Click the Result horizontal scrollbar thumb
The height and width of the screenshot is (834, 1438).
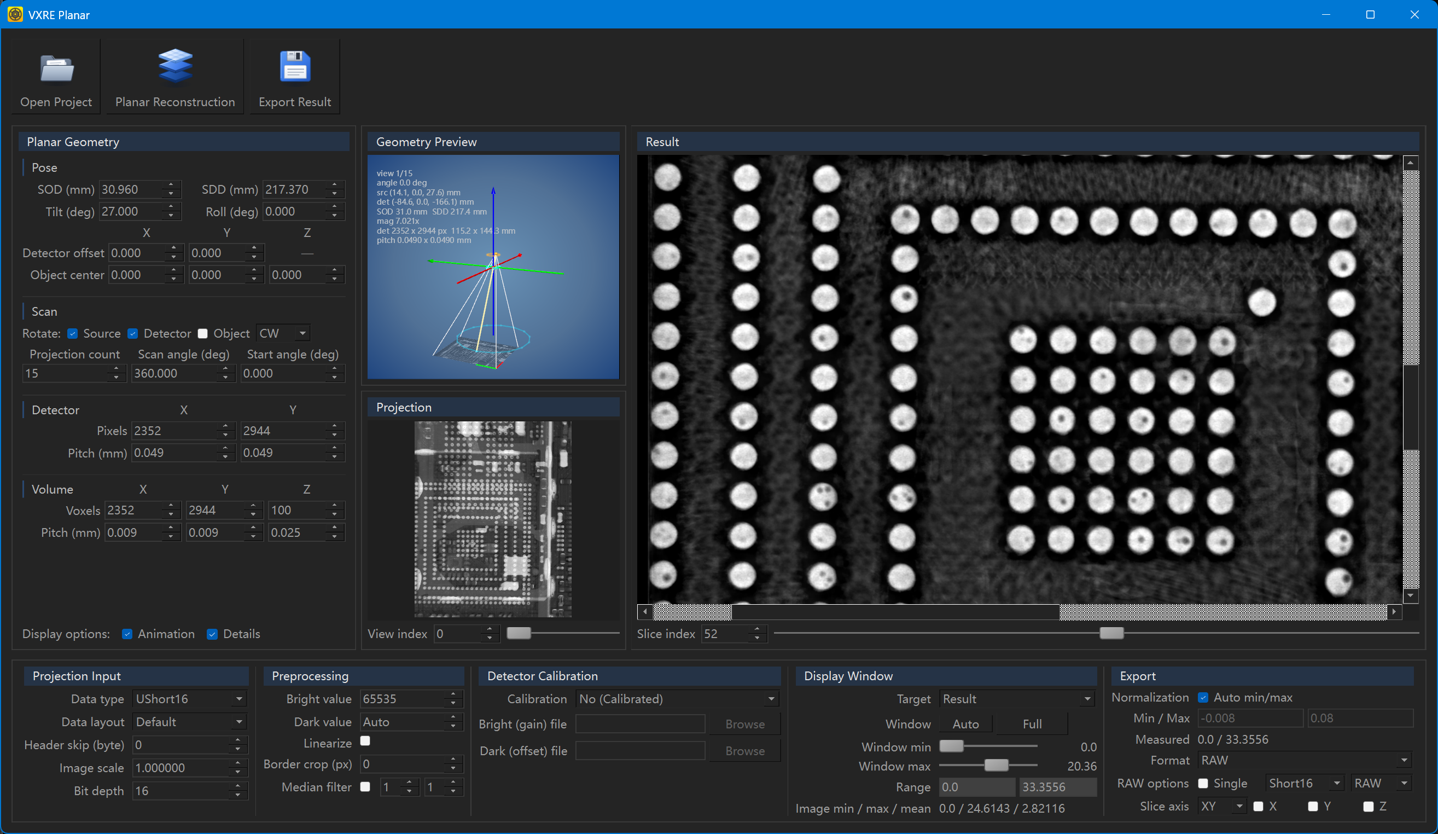[895, 611]
